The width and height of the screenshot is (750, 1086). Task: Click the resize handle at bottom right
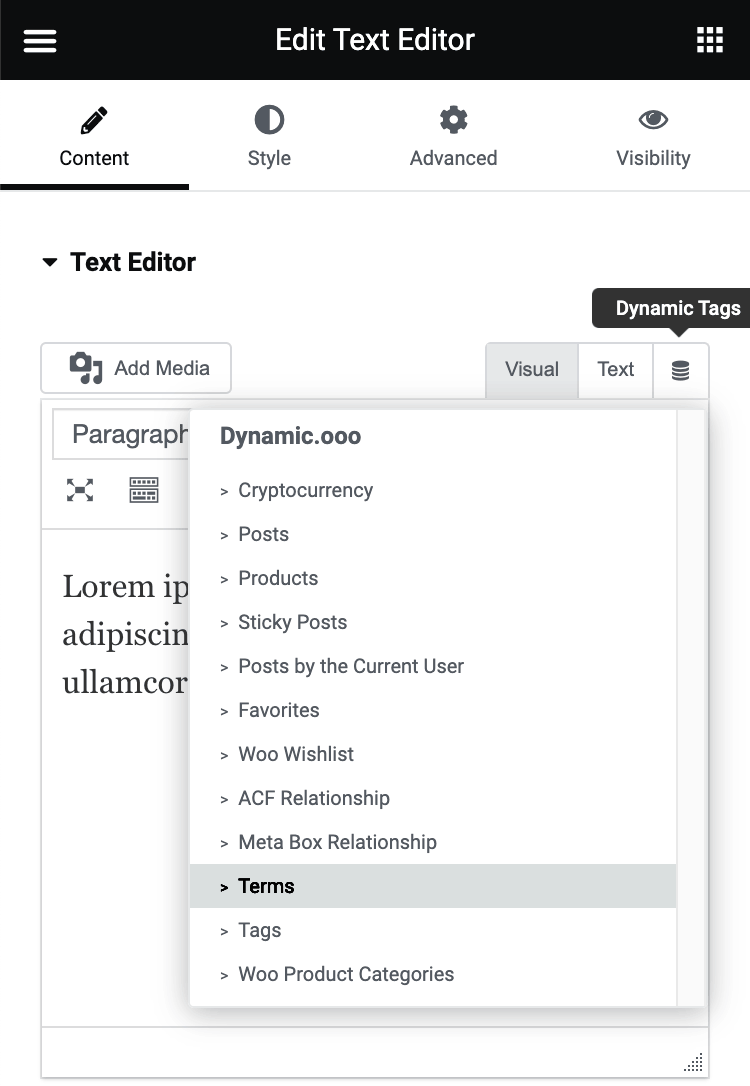[694, 1062]
